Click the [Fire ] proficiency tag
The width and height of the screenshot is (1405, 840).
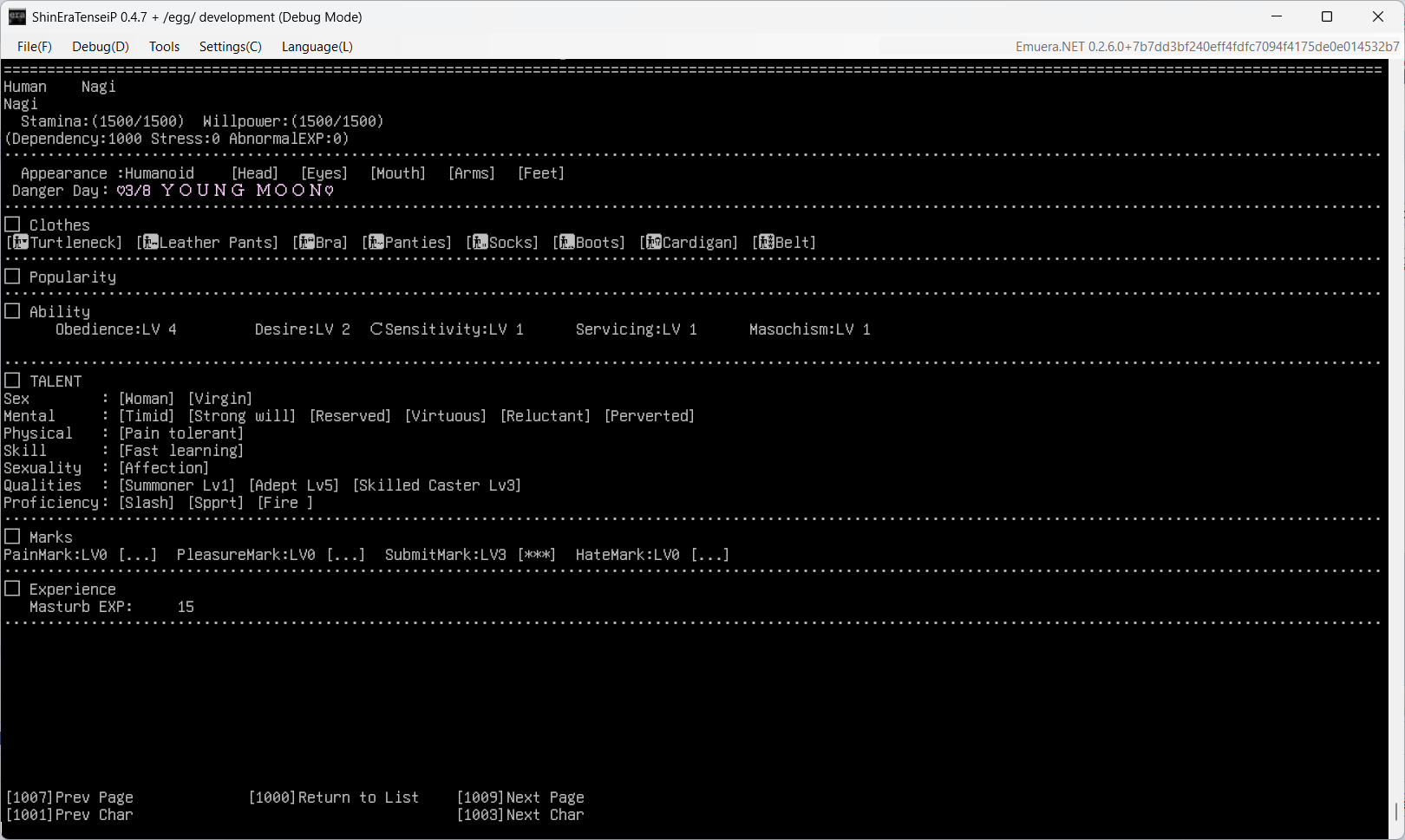coord(285,503)
